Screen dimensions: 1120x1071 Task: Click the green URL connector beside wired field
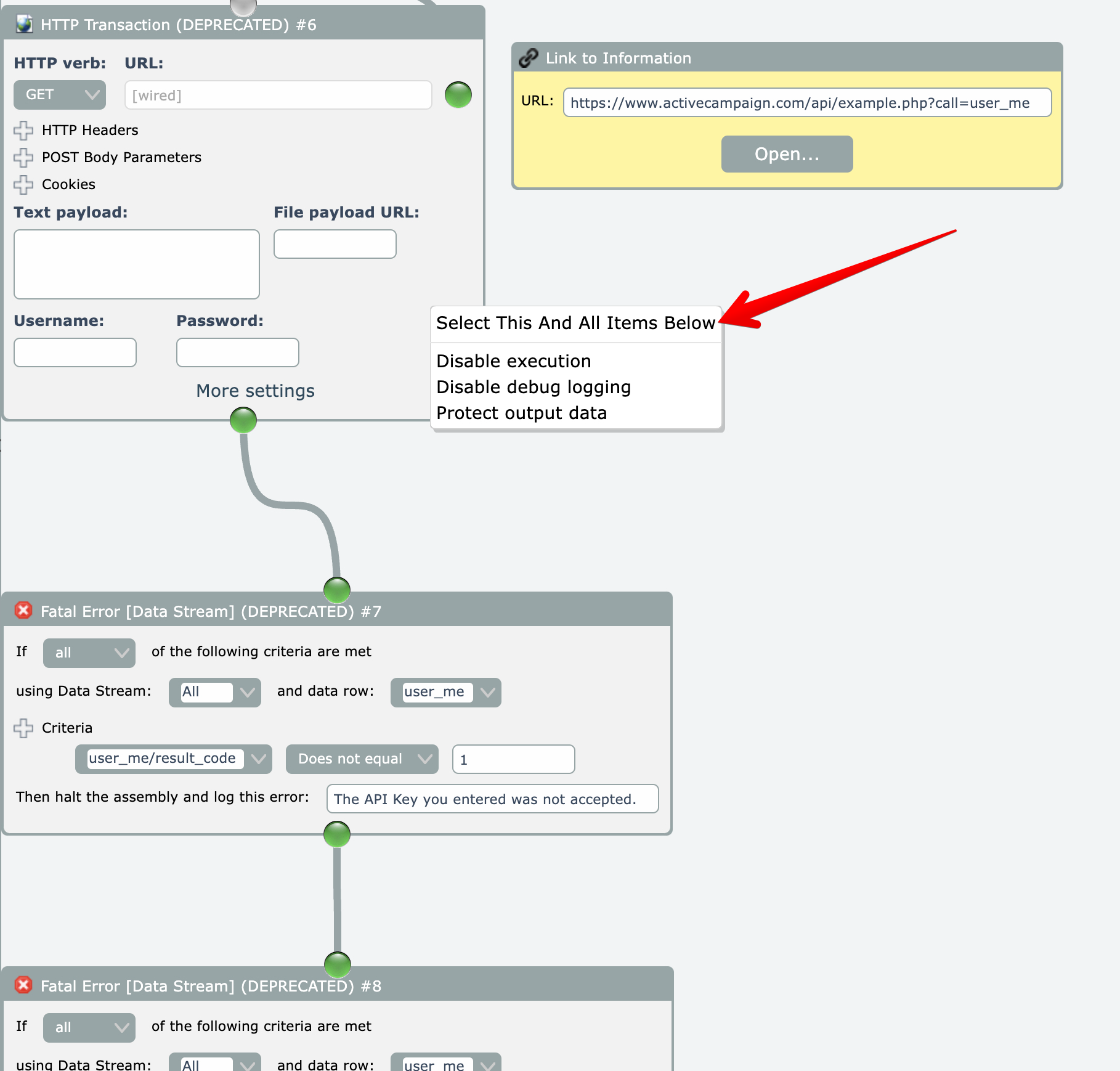click(458, 95)
